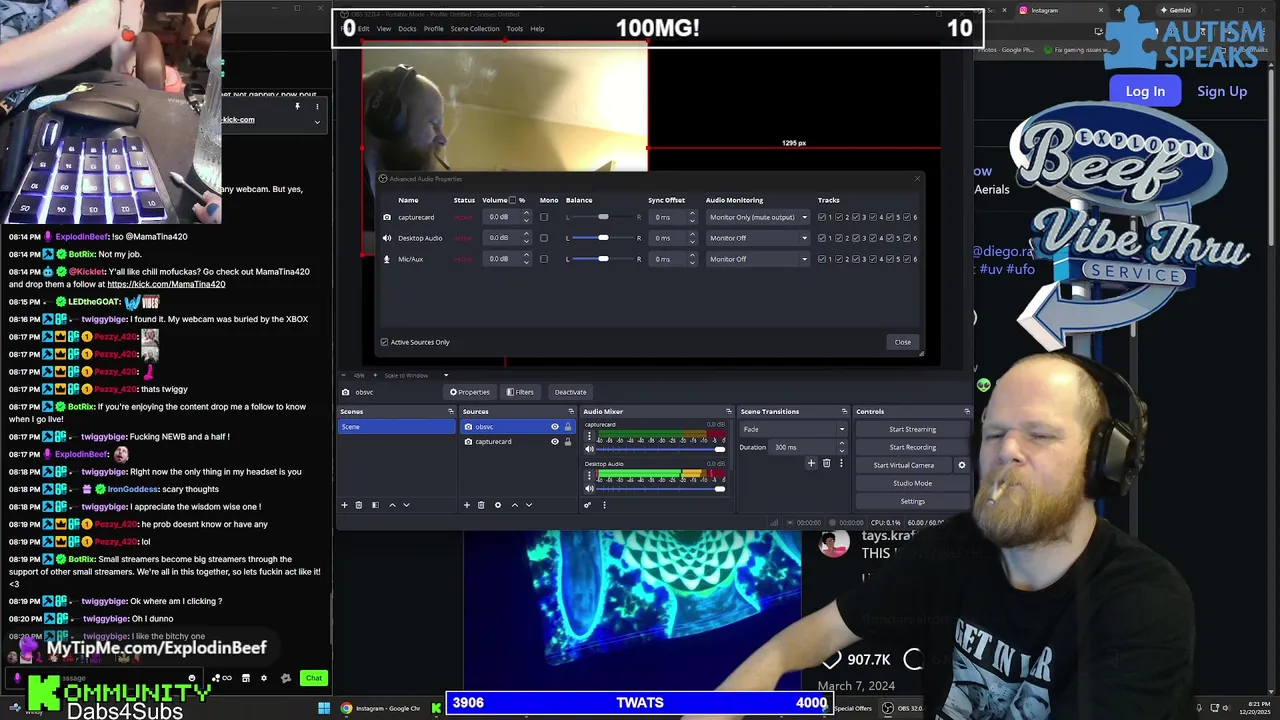Move scene up with the Scenes panel up arrow
Image resolution: width=1280 pixels, height=720 pixels.
click(392, 505)
